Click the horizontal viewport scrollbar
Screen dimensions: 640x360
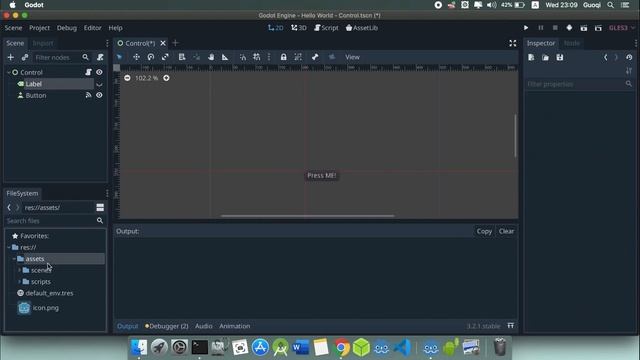tap(307, 216)
